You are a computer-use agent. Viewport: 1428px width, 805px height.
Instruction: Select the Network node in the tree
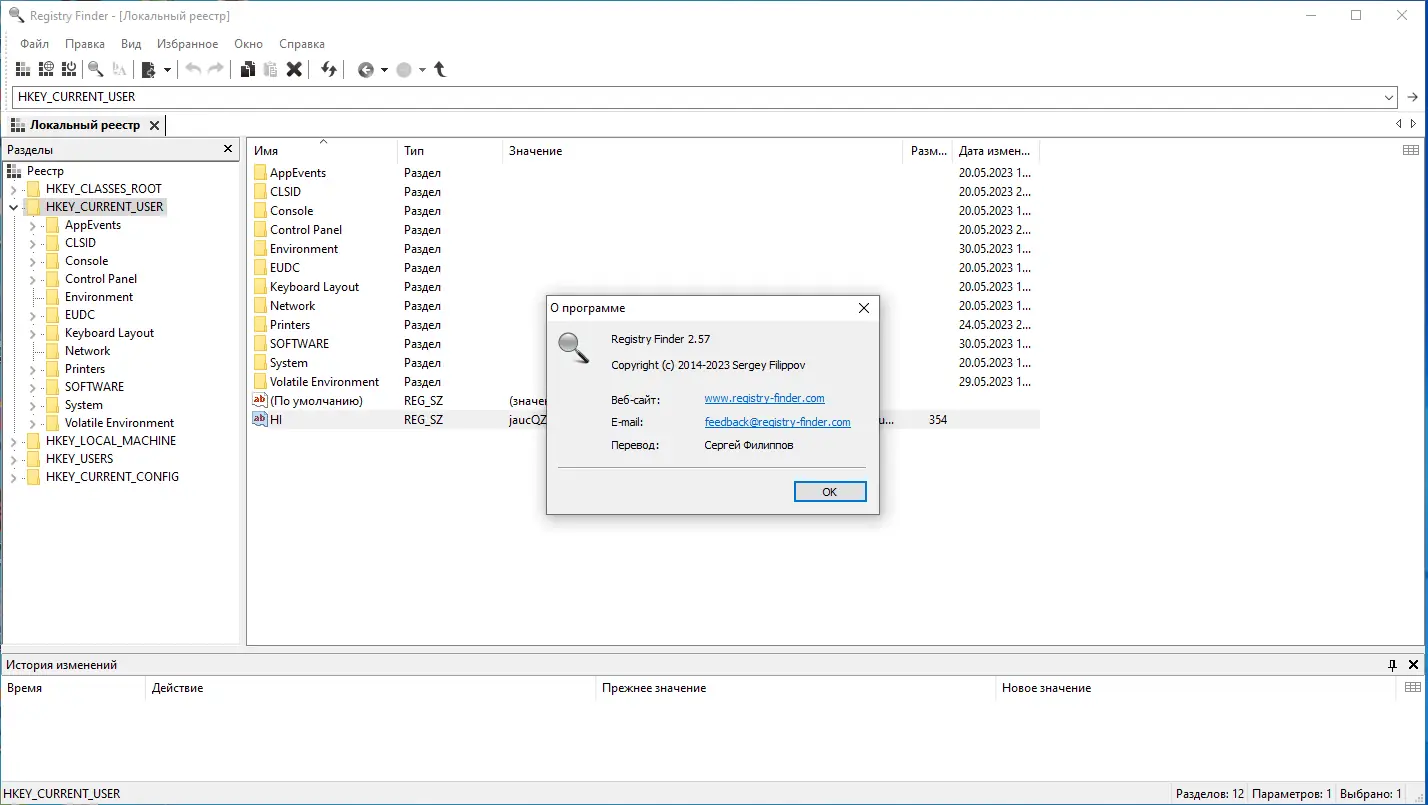click(88, 351)
